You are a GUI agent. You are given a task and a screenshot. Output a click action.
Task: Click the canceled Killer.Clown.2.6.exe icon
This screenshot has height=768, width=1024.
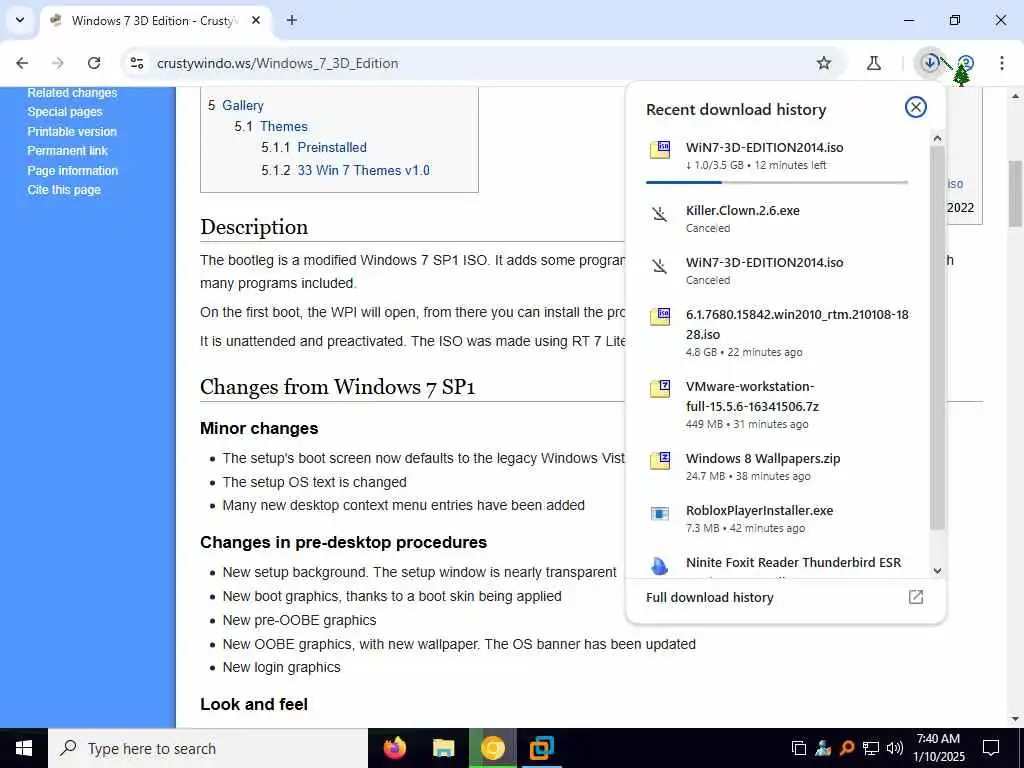(x=660, y=214)
